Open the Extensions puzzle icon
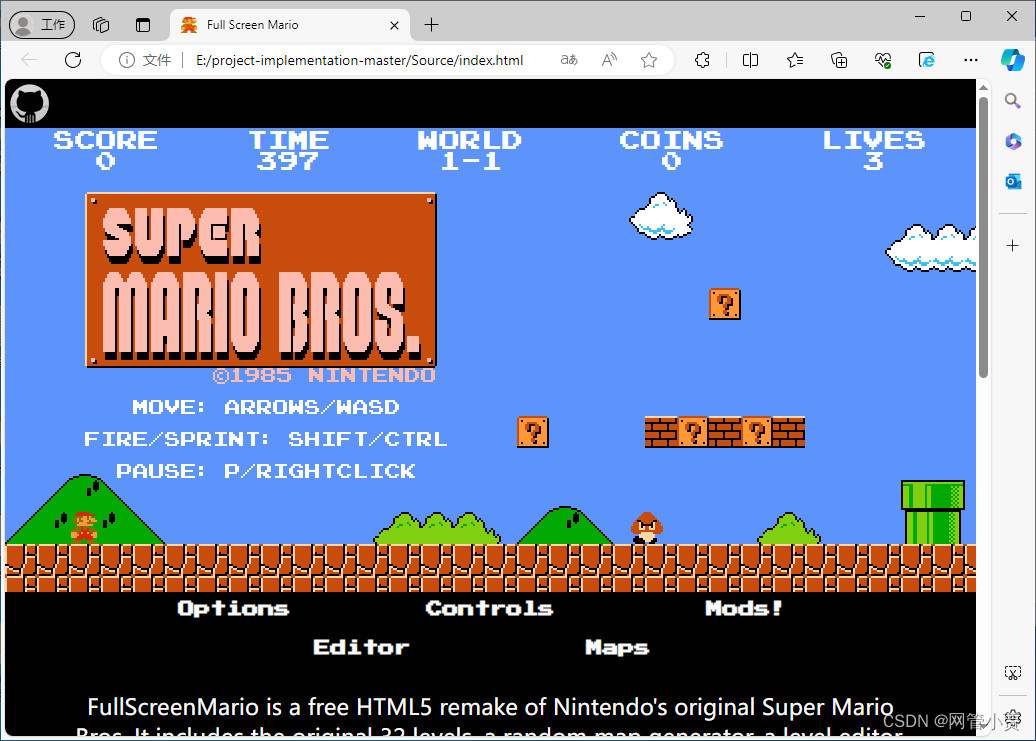This screenshot has height=741, width=1036. (x=702, y=60)
